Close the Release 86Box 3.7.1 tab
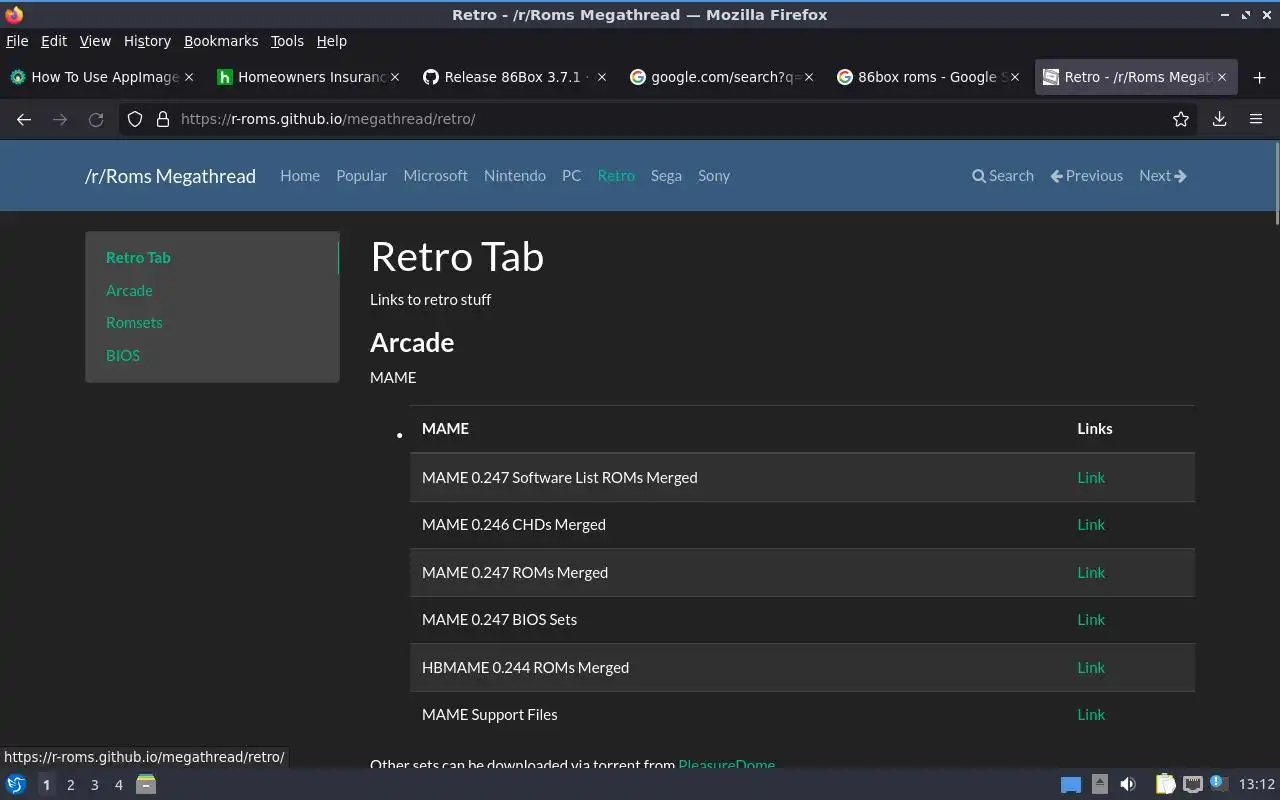The width and height of the screenshot is (1280, 800). tap(602, 77)
